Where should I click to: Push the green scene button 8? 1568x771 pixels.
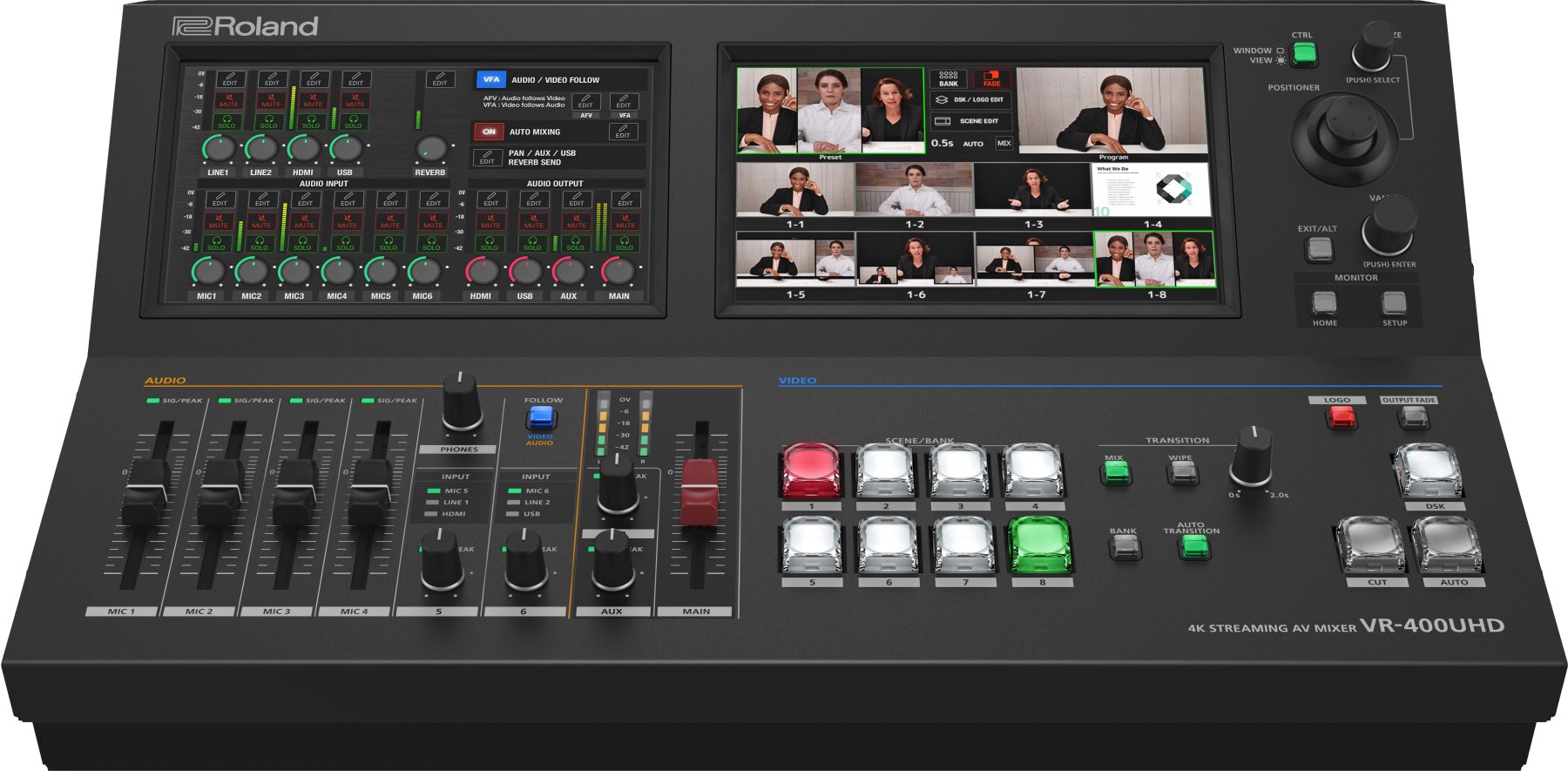click(x=1041, y=546)
